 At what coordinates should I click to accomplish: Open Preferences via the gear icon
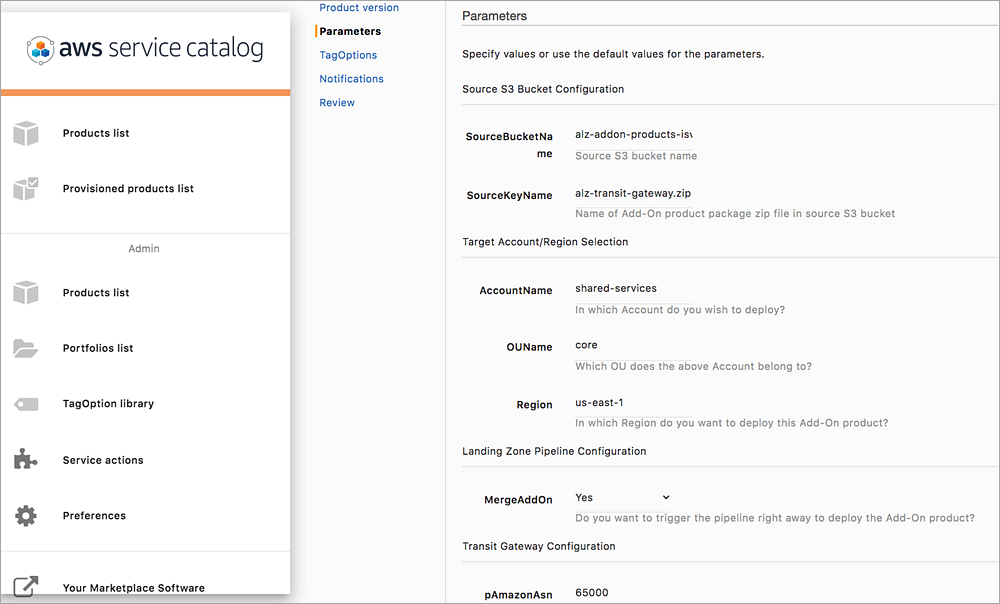26,515
